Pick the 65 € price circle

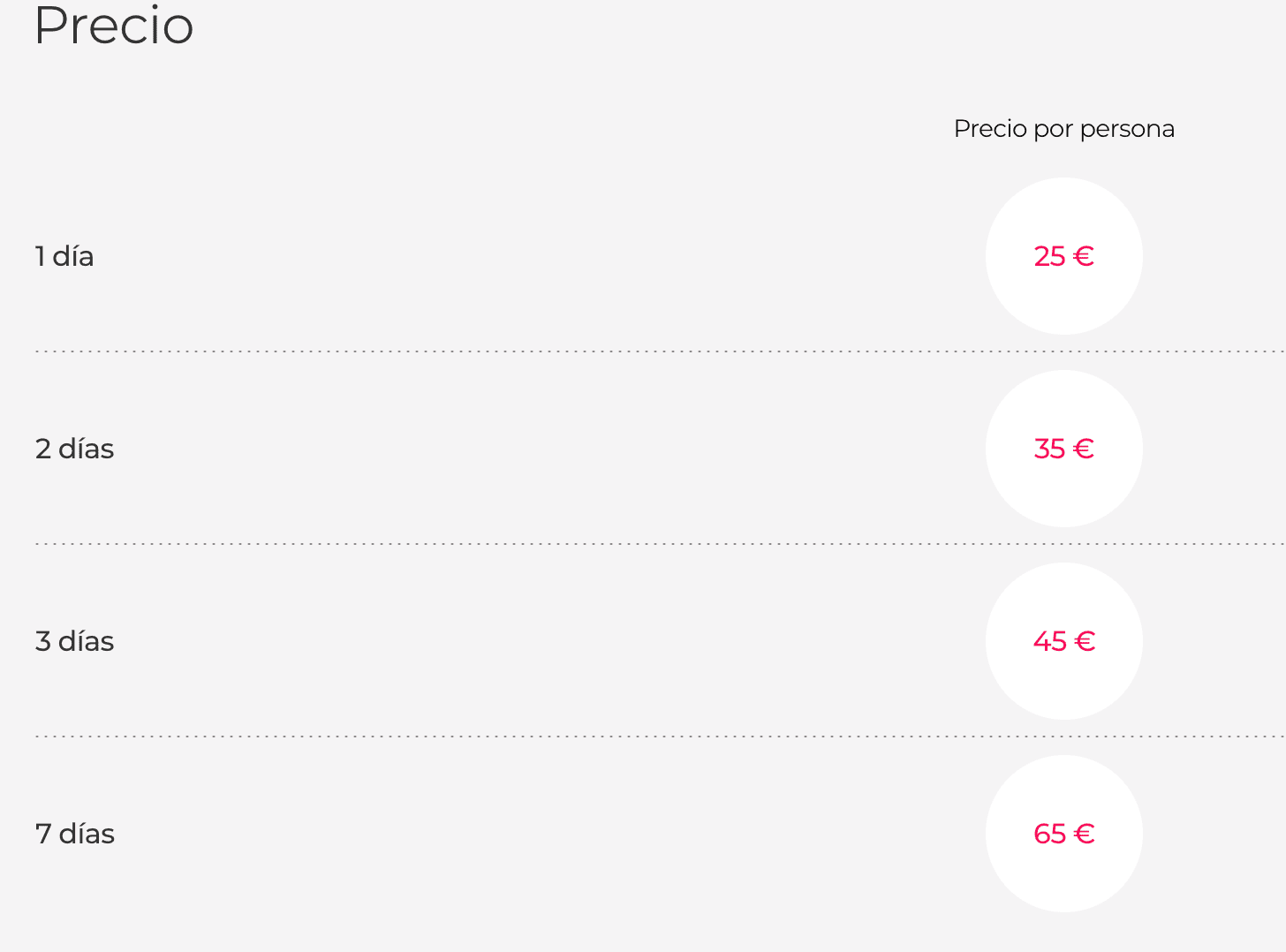(1064, 834)
